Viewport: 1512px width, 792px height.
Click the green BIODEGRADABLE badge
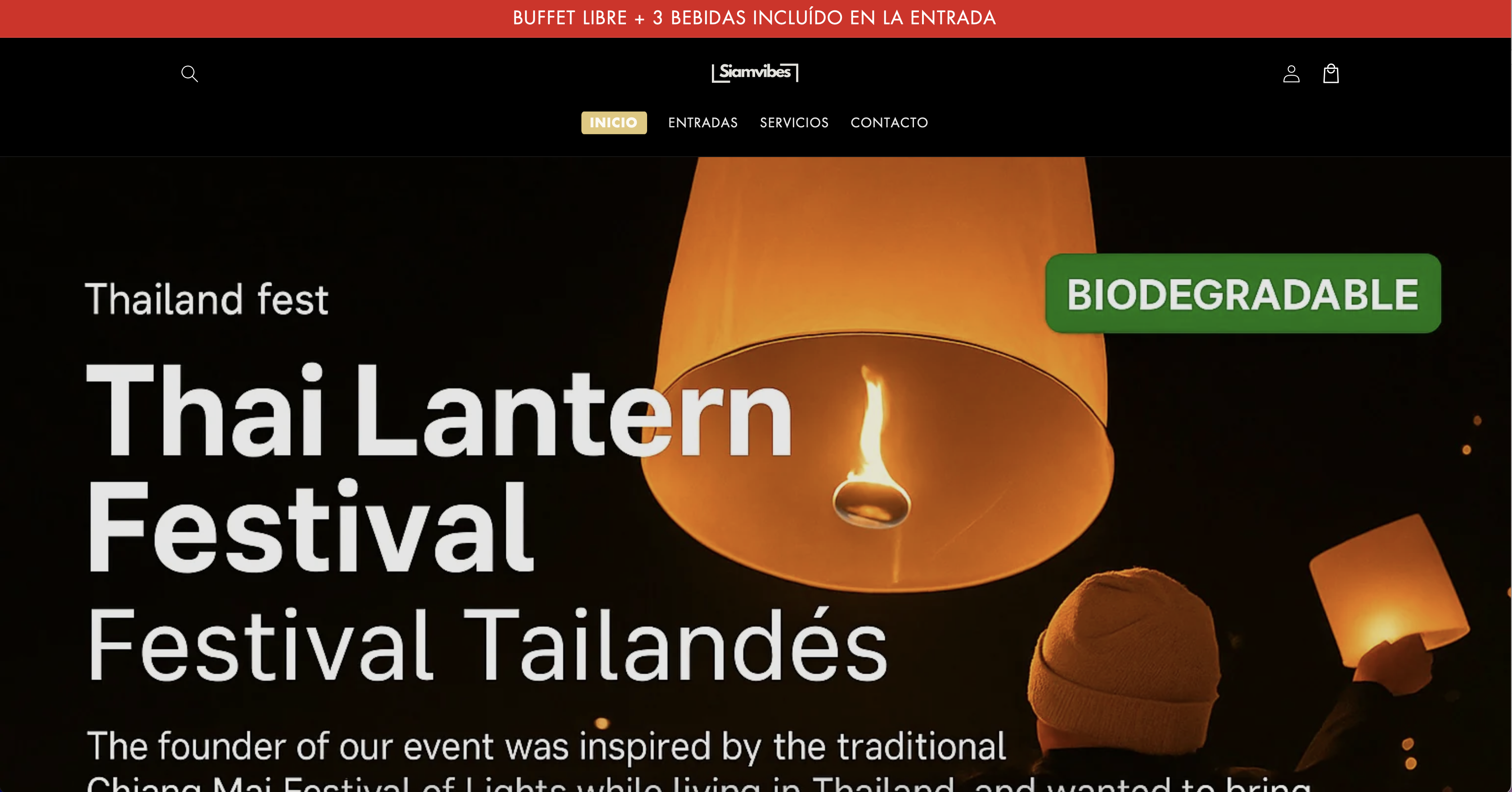tap(1242, 293)
